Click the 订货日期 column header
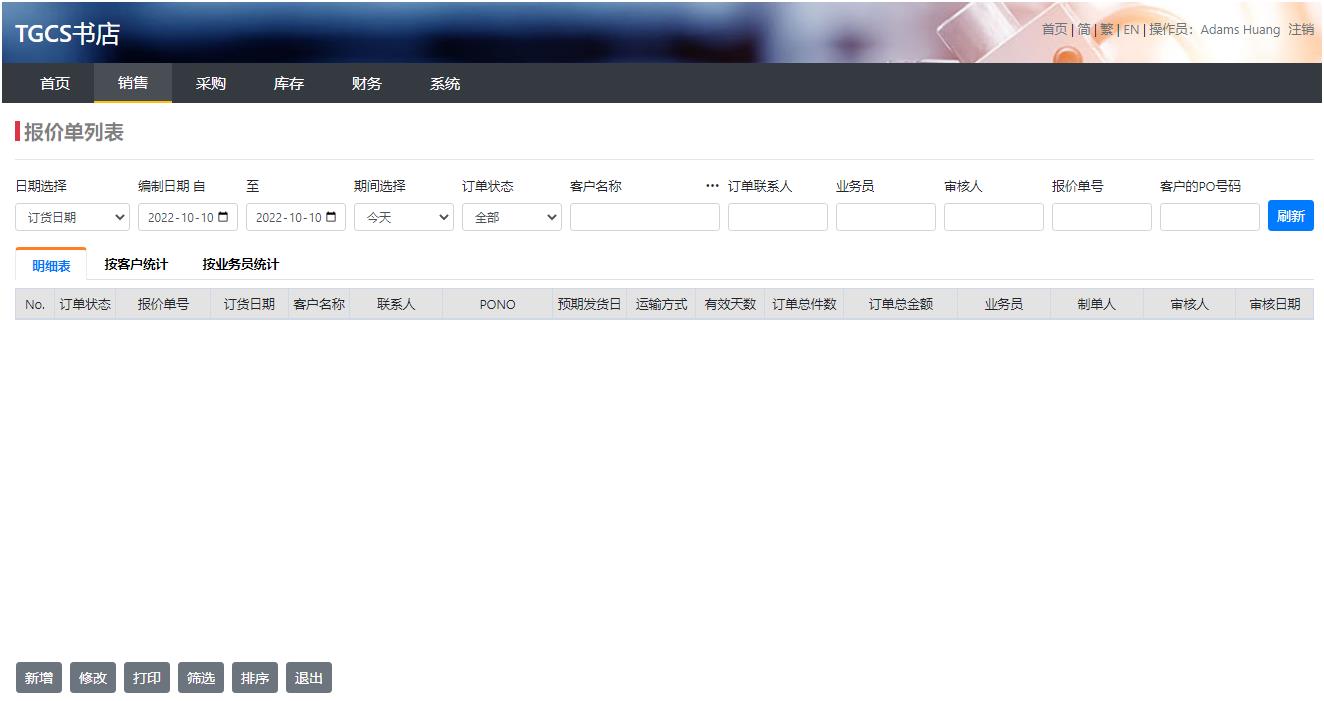 249,304
